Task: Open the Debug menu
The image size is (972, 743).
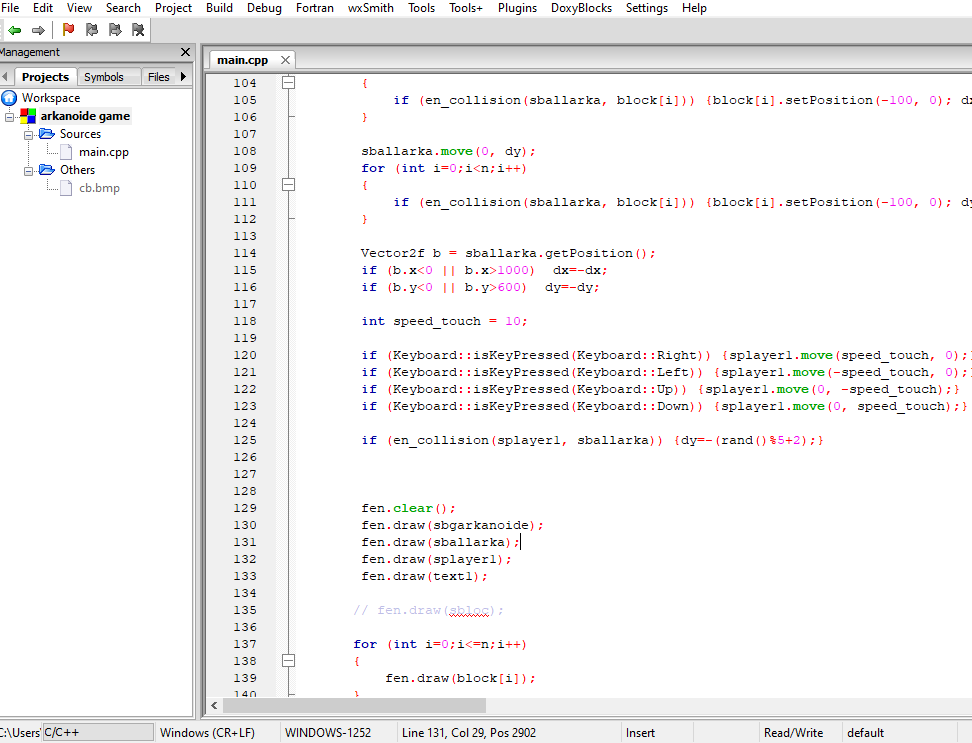Action: tap(264, 8)
